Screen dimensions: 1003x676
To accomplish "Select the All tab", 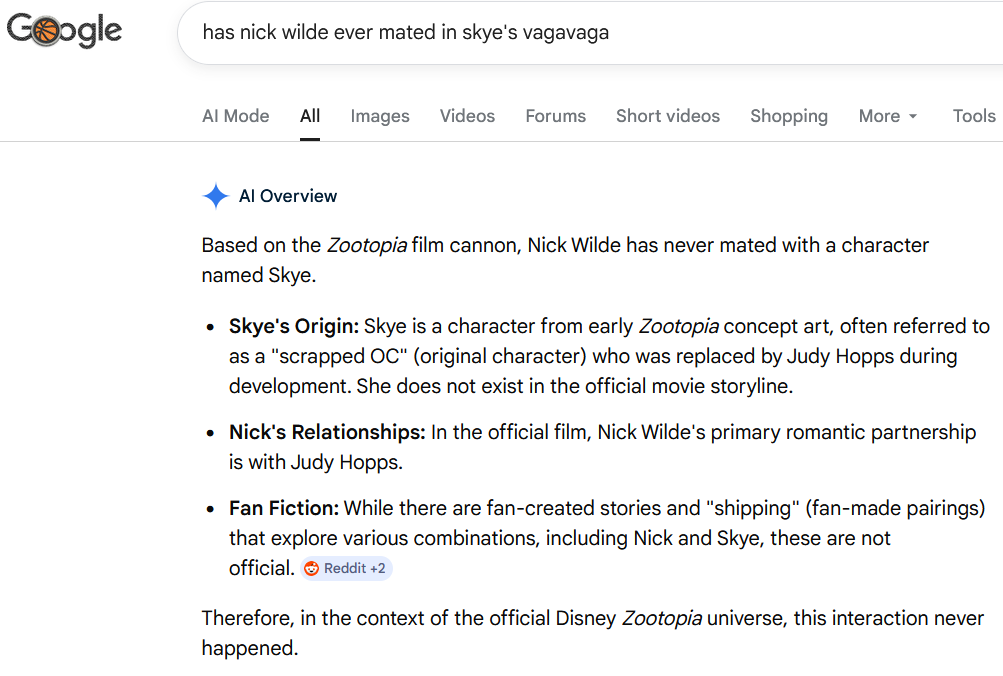I will [x=310, y=116].
